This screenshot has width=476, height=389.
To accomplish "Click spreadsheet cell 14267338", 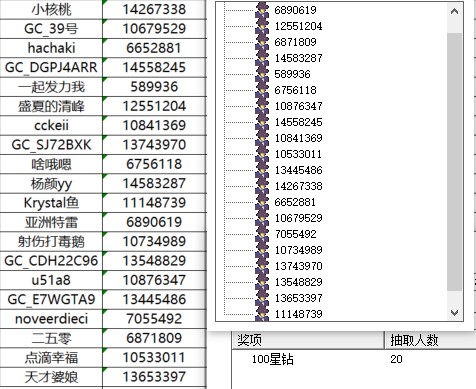I will [x=154, y=9].
